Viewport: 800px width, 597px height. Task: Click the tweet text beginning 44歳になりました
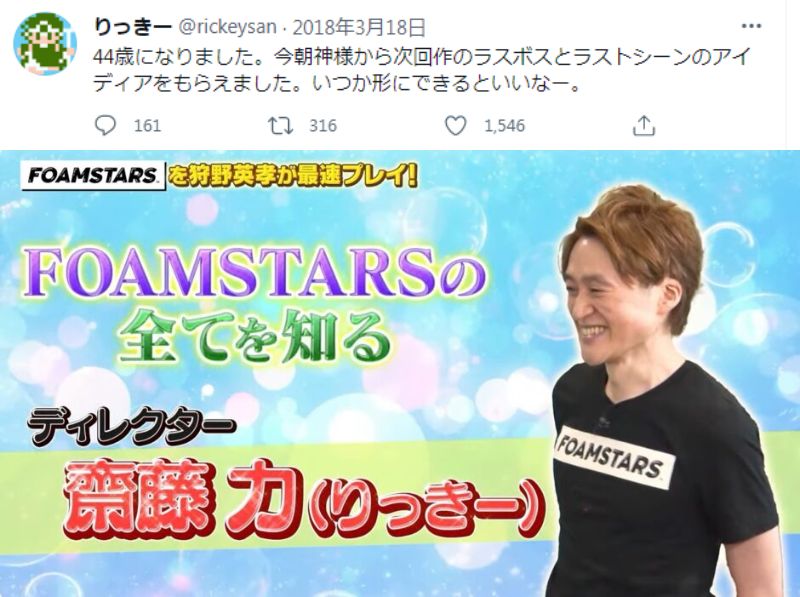click(x=420, y=70)
